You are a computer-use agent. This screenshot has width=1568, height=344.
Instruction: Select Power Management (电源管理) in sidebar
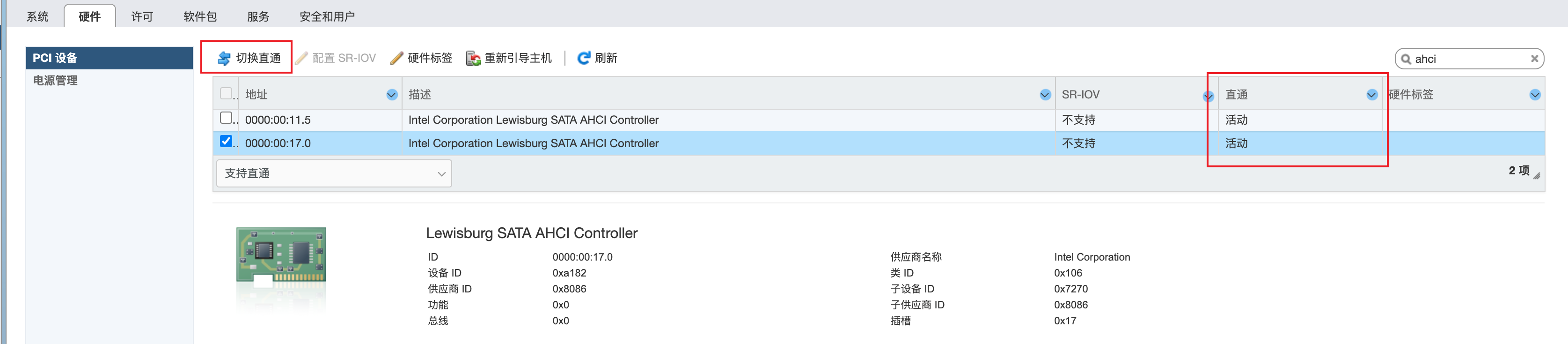pyautogui.click(x=55, y=81)
